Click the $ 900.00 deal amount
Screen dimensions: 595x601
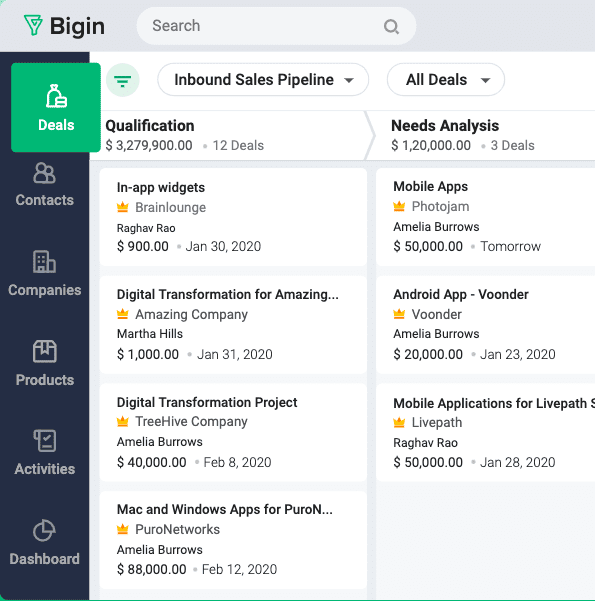click(143, 246)
